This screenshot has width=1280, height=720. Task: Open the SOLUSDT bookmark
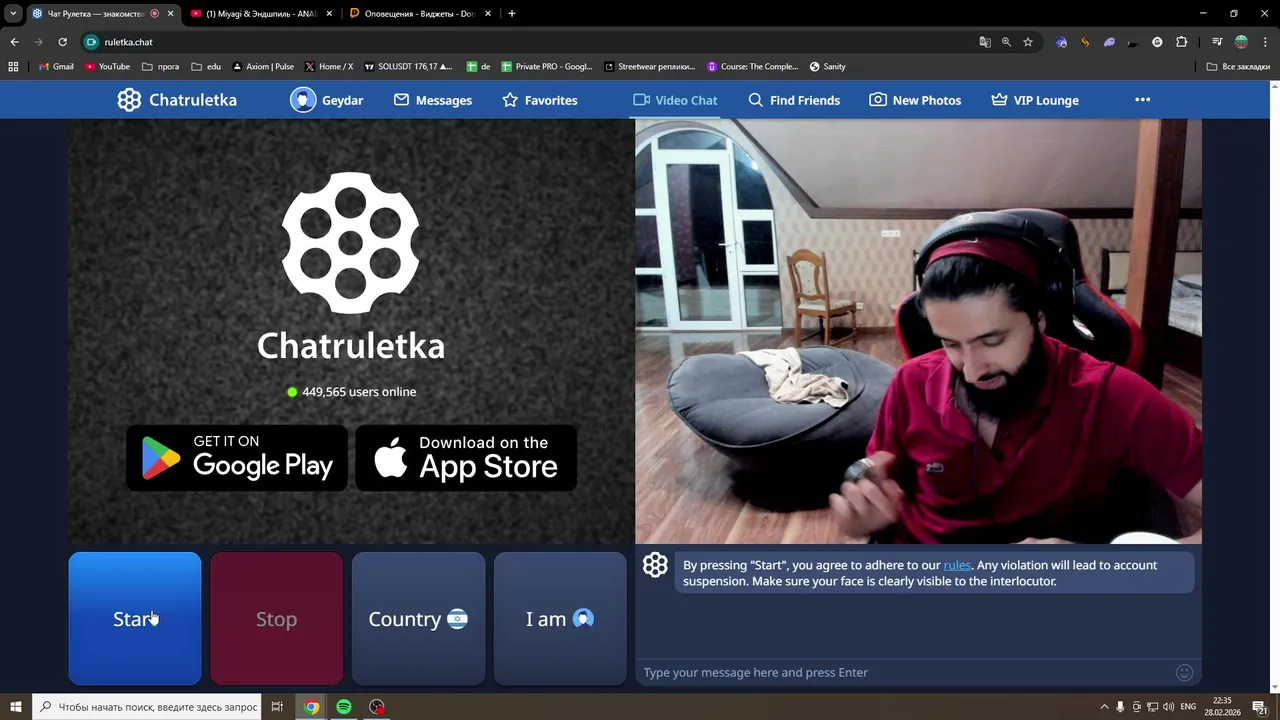tap(408, 67)
